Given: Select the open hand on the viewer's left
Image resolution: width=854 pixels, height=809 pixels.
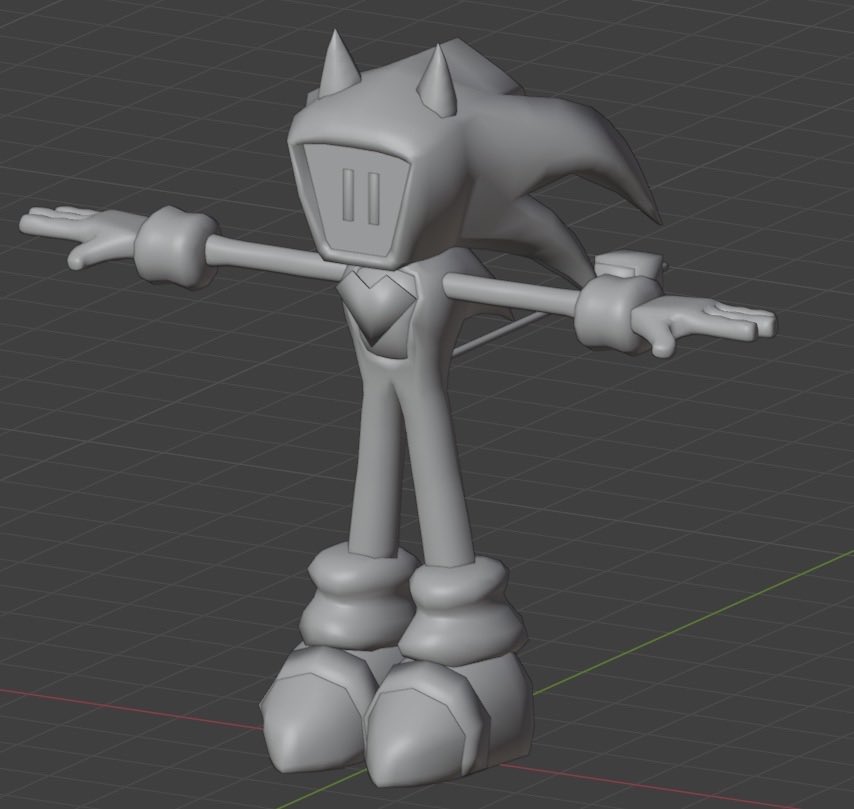Looking at the screenshot, I should (x=81, y=235).
